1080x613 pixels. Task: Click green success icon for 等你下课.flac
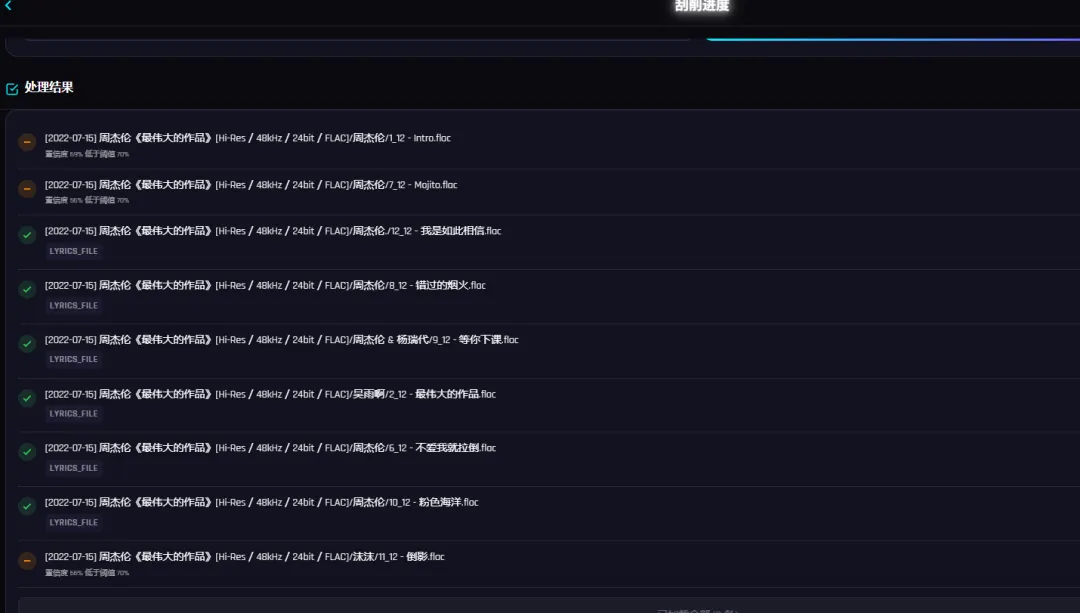tap(27, 344)
